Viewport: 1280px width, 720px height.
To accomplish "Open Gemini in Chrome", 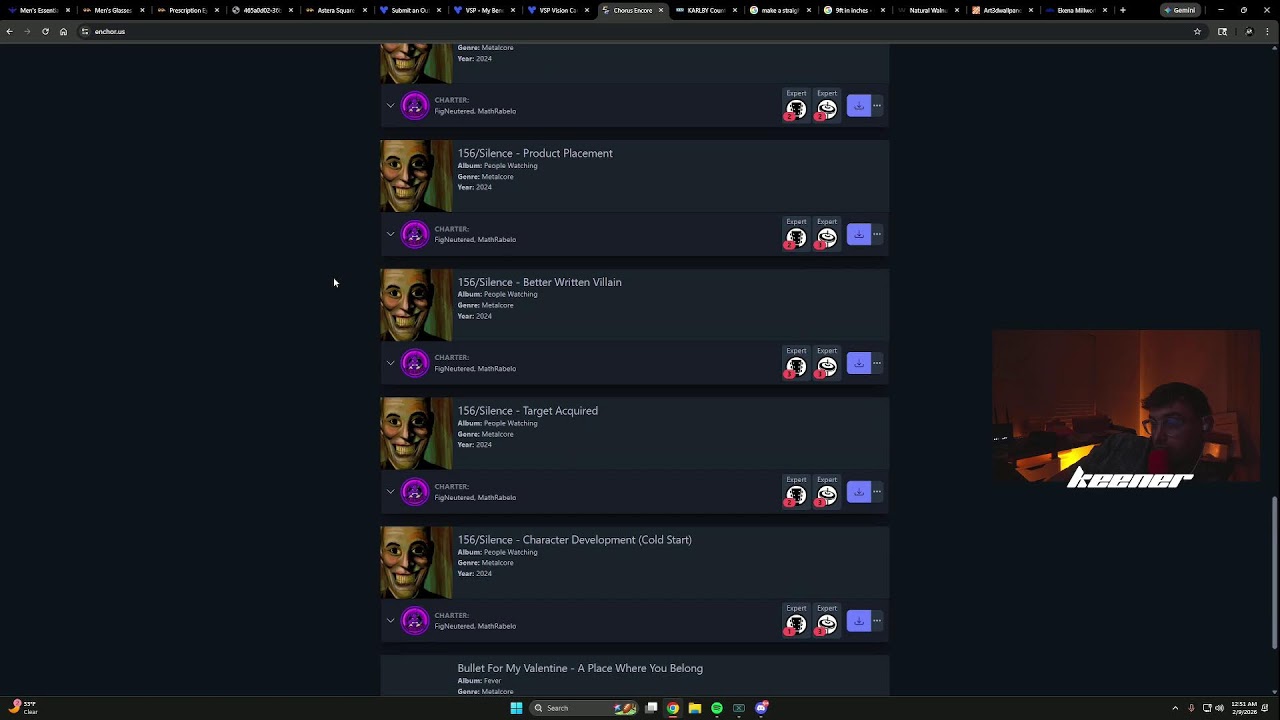I will pyautogui.click(x=1180, y=10).
